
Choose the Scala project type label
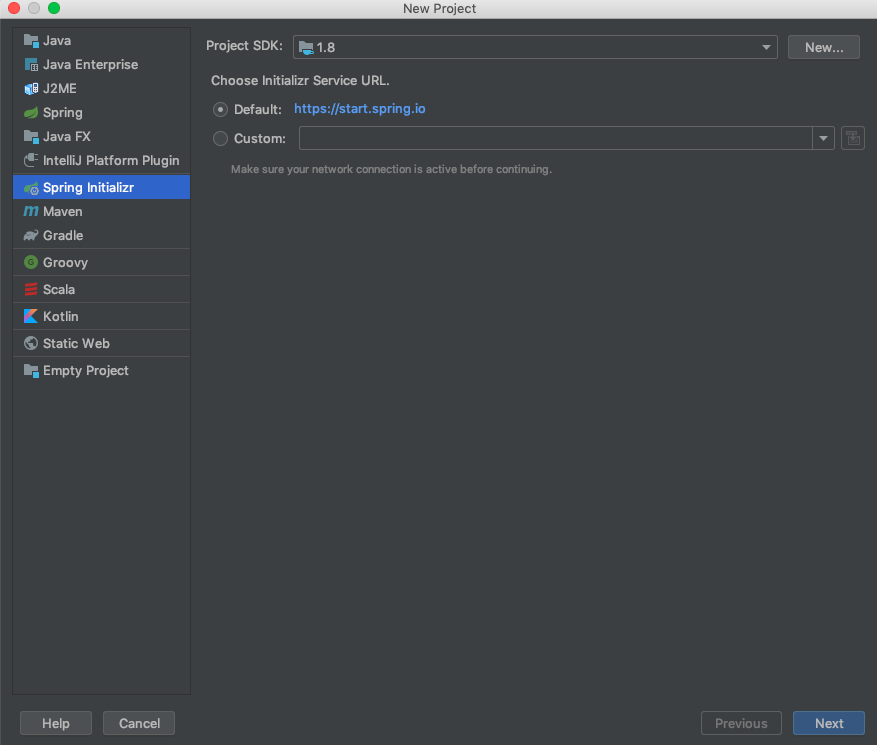(59, 290)
